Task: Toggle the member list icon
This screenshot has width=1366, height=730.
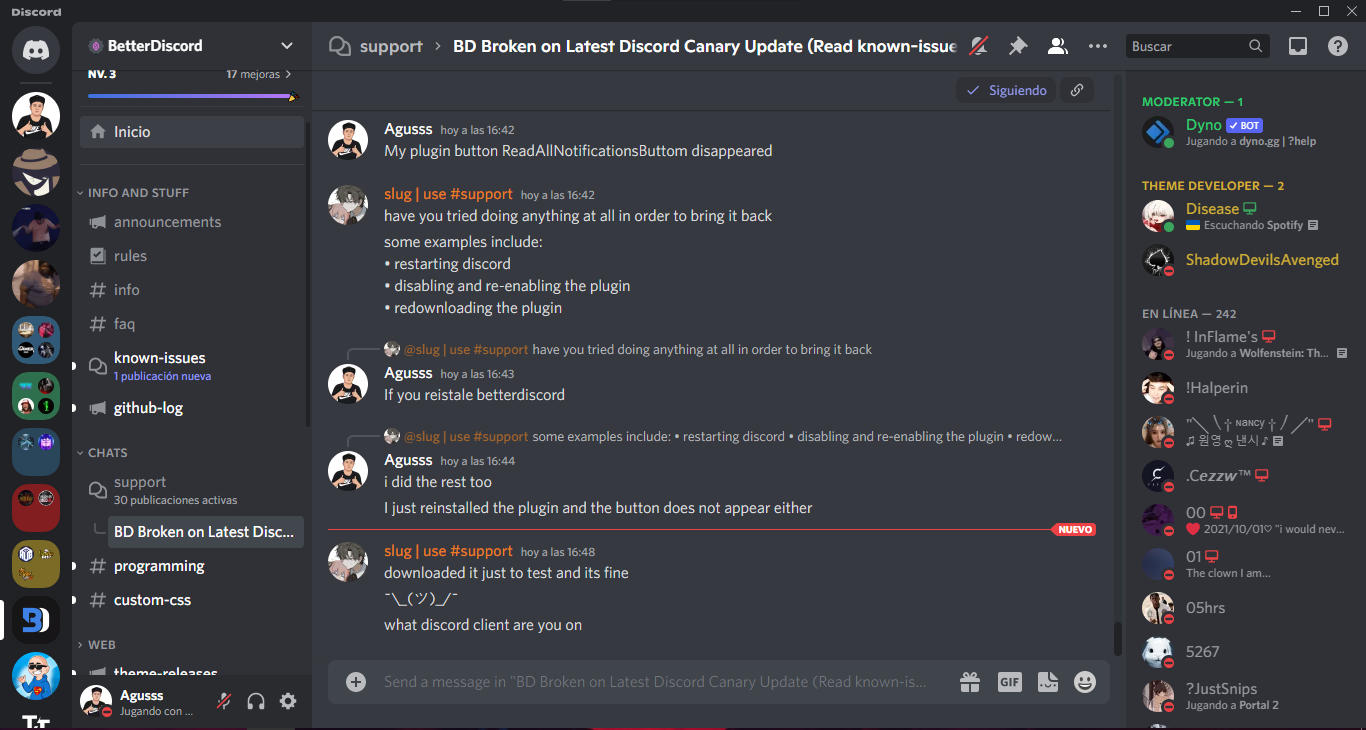Action: pyautogui.click(x=1057, y=46)
